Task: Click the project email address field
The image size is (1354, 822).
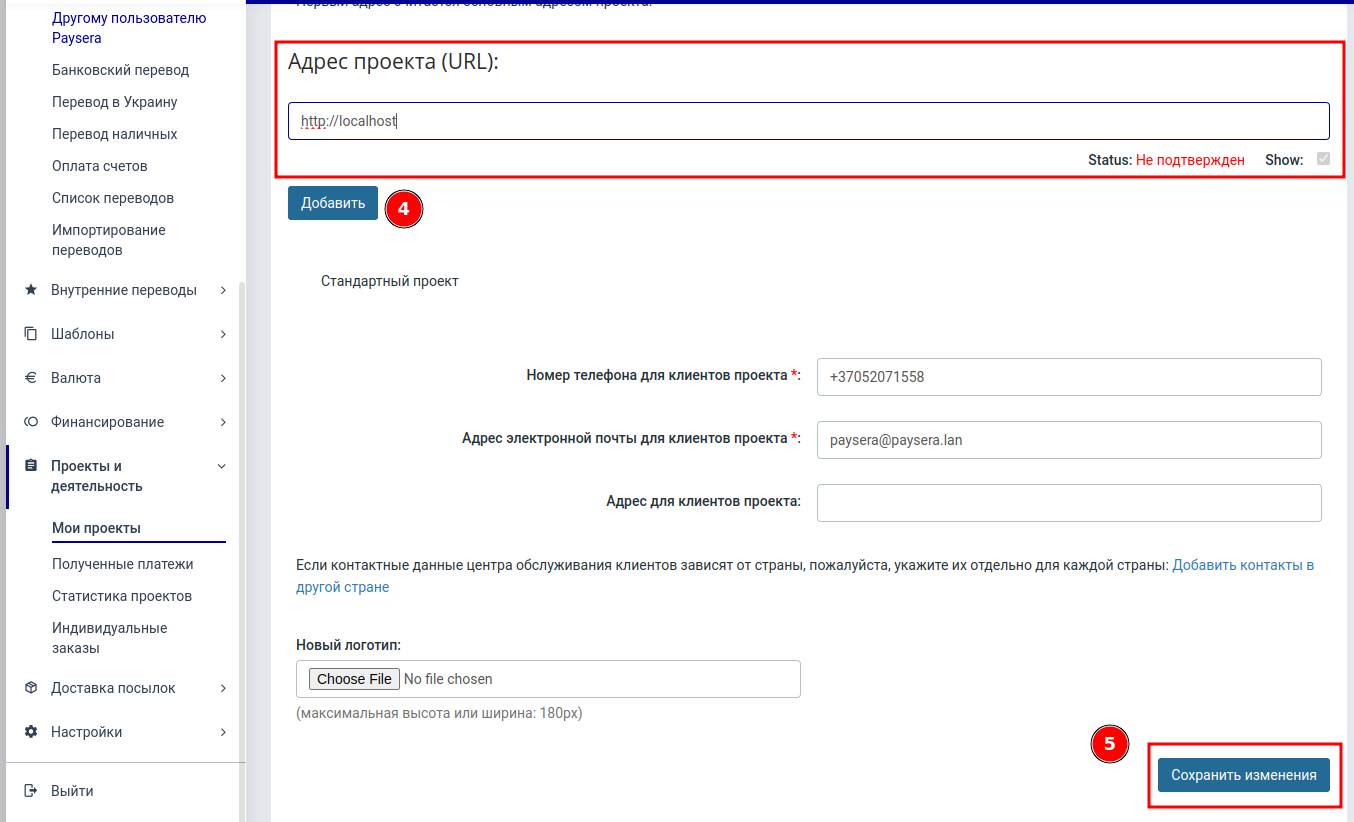Action: point(1069,440)
